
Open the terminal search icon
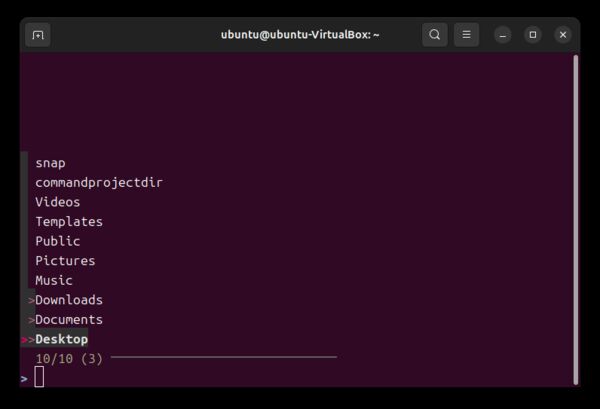click(x=435, y=35)
